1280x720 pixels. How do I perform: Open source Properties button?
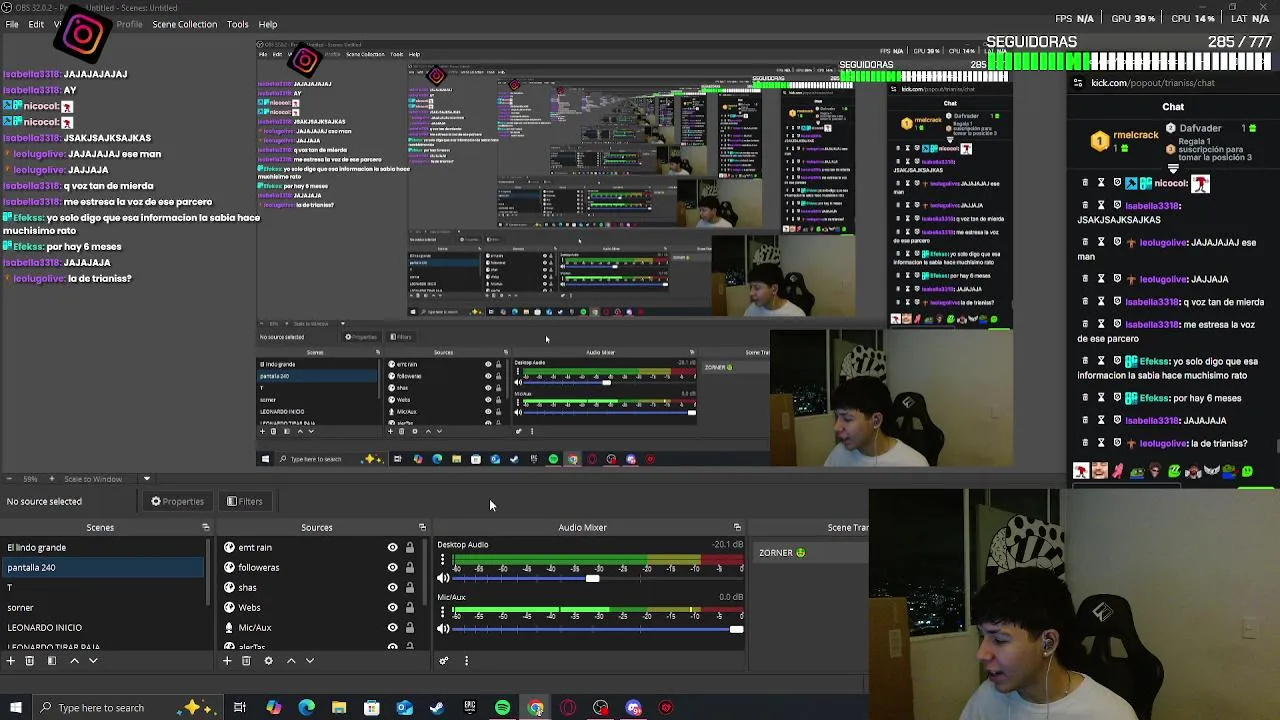177,501
